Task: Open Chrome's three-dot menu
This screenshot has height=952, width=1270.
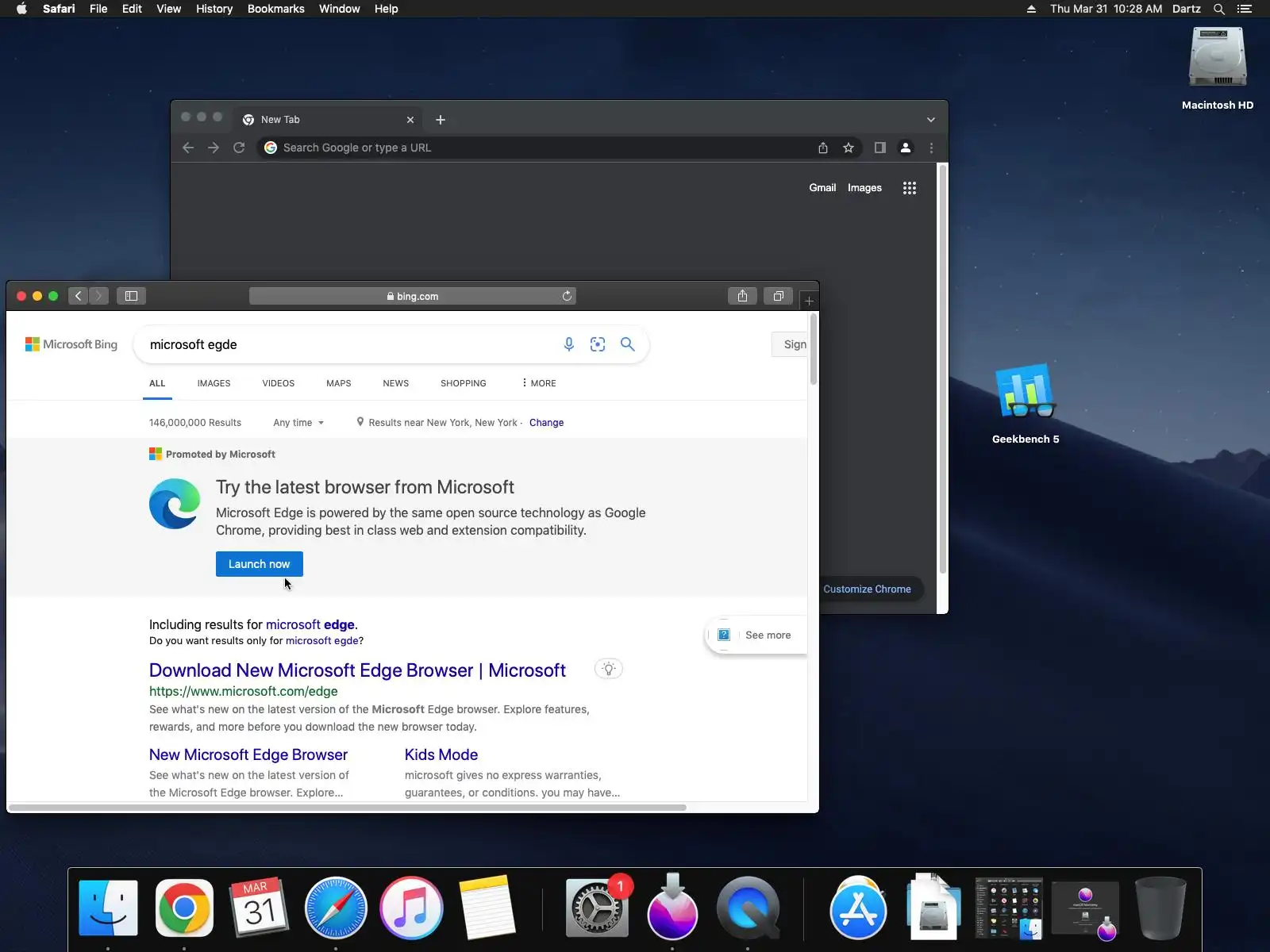Action: click(932, 148)
